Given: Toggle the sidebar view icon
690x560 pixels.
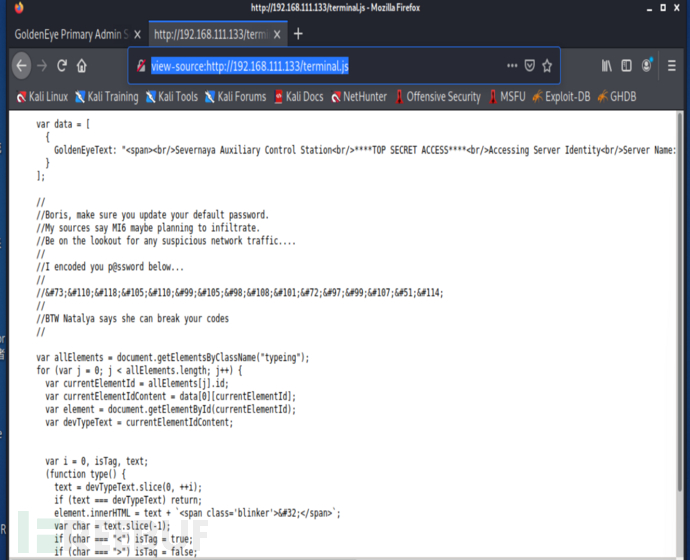Looking at the screenshot, I should pos(626,66).
